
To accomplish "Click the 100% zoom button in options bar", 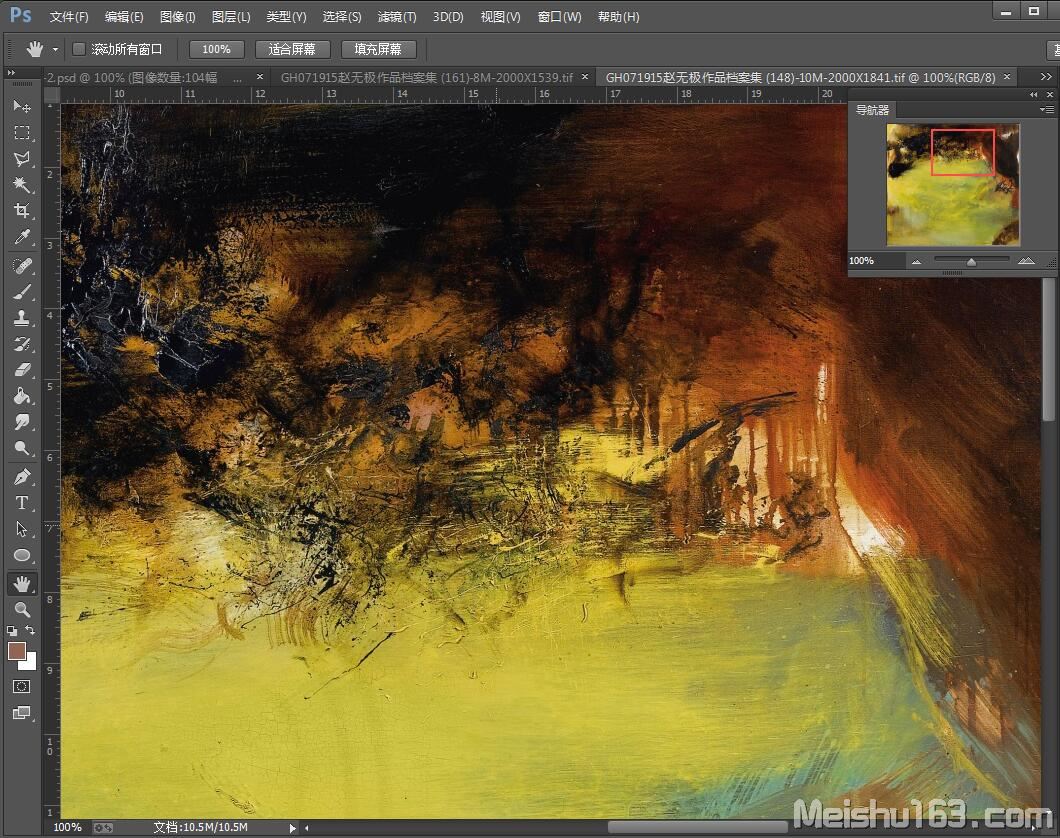I will pyautogui.click(x=216, y=49).
